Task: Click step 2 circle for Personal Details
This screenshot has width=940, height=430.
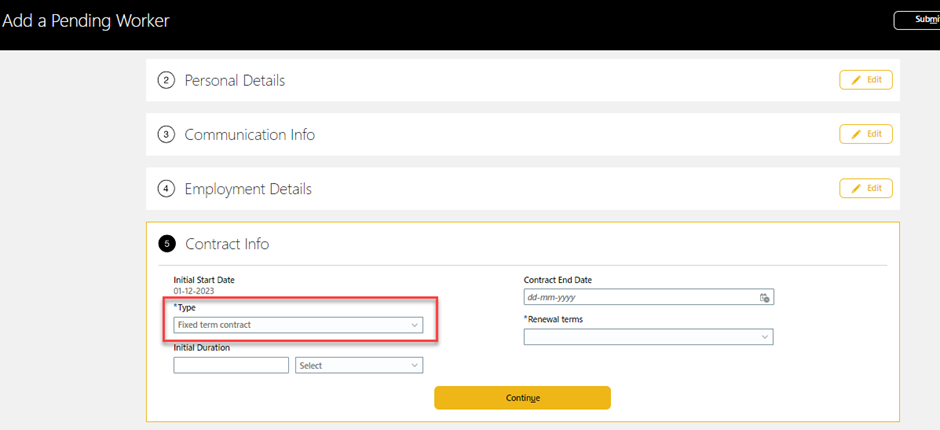Action: pos(165,80)
